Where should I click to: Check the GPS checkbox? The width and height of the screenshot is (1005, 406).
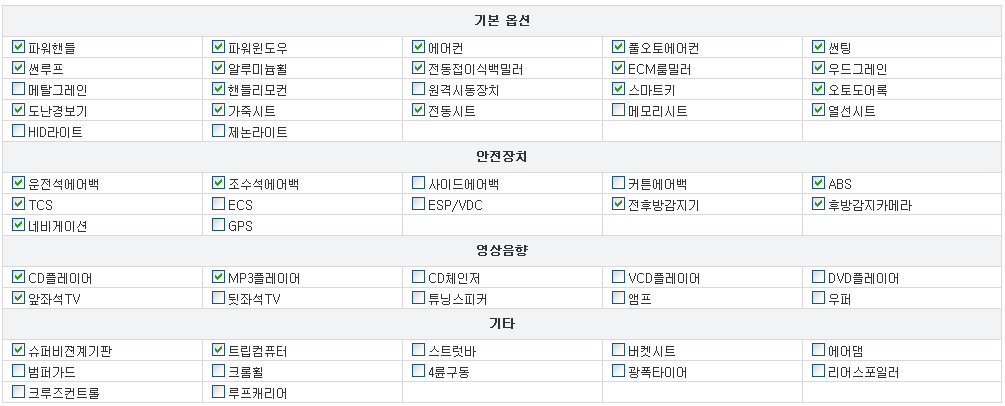[219, 225]
